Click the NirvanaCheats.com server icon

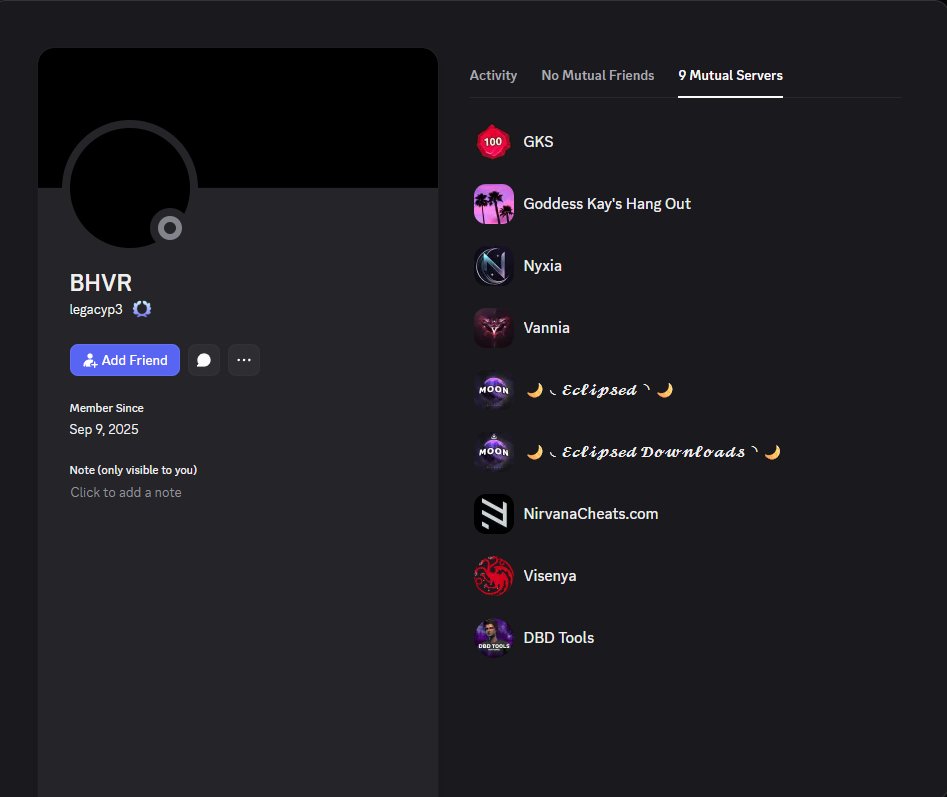[x=493, y=514]
